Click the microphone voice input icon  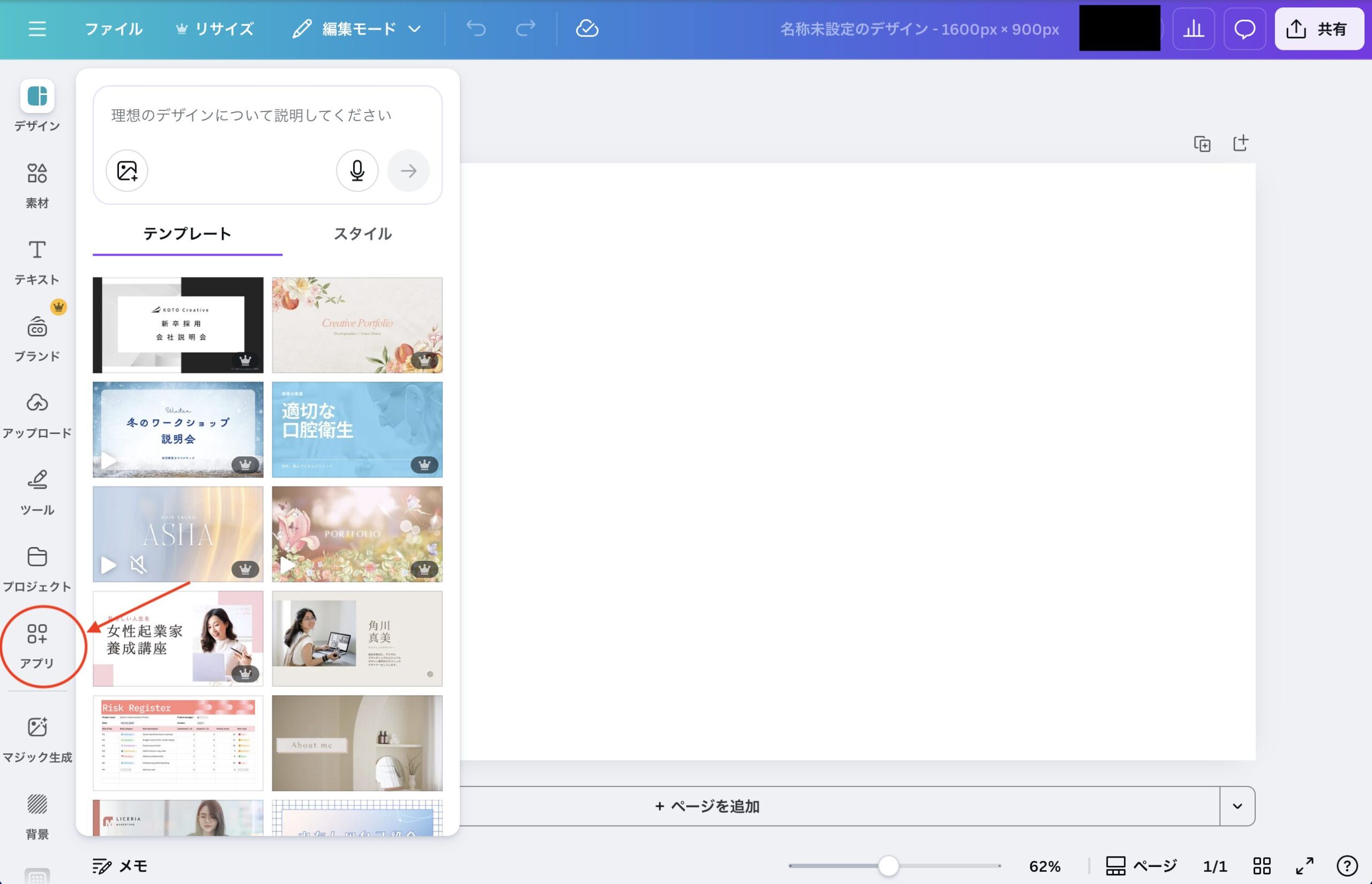pos(357,170)
